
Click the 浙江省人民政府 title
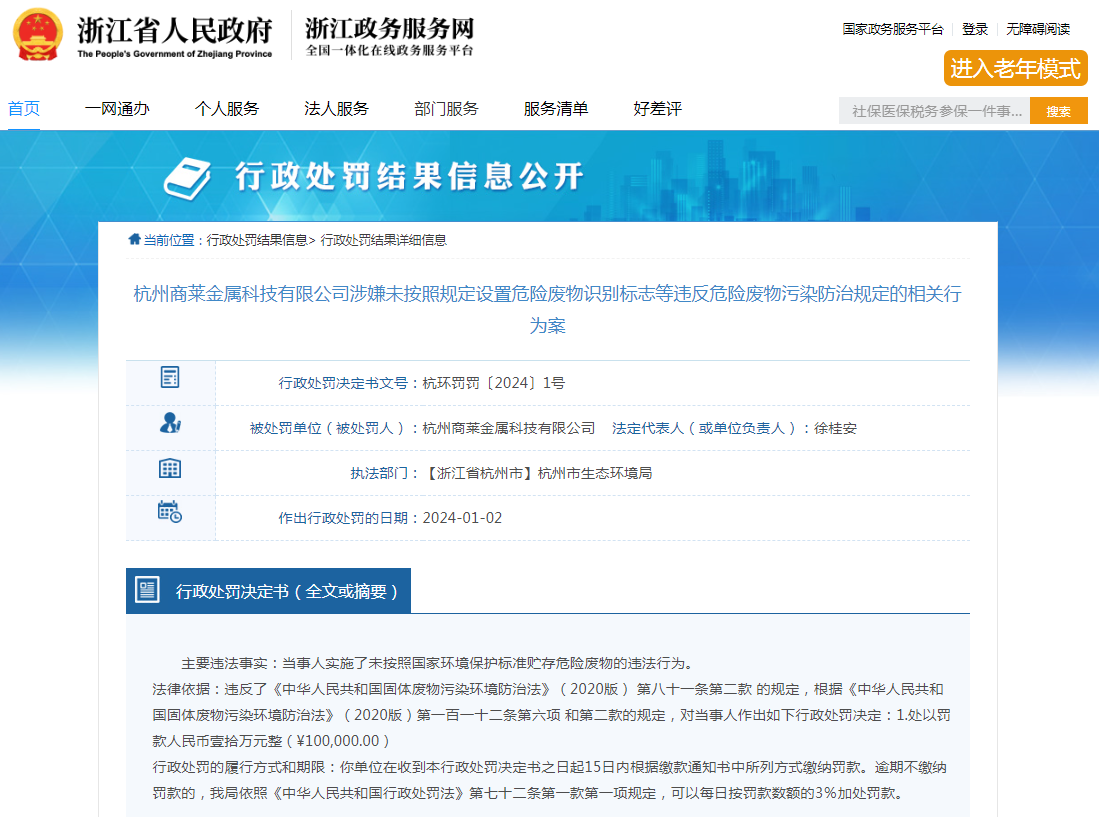pyautogui.click(x=175, y=30)
